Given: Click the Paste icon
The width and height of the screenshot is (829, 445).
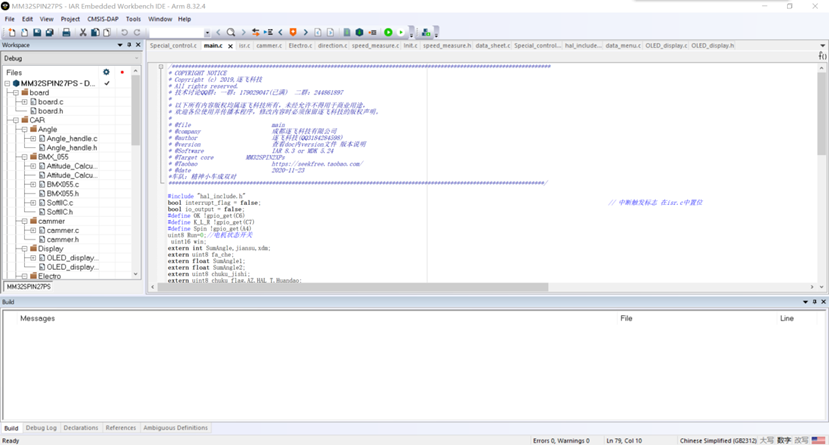Looking at the screenshot, I should pos(107,32).
